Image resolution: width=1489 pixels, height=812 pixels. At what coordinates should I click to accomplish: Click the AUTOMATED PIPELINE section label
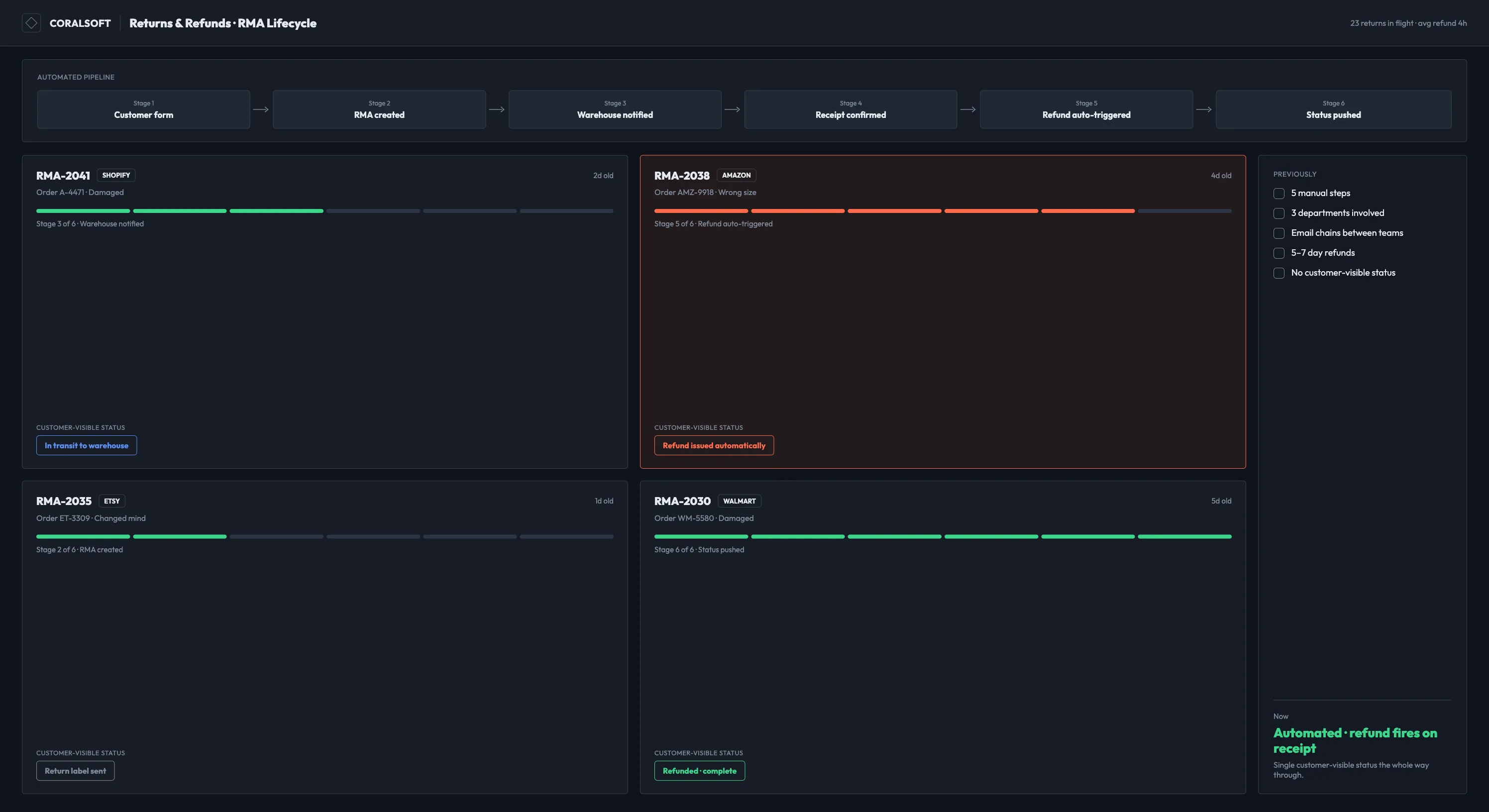(76, 77)
